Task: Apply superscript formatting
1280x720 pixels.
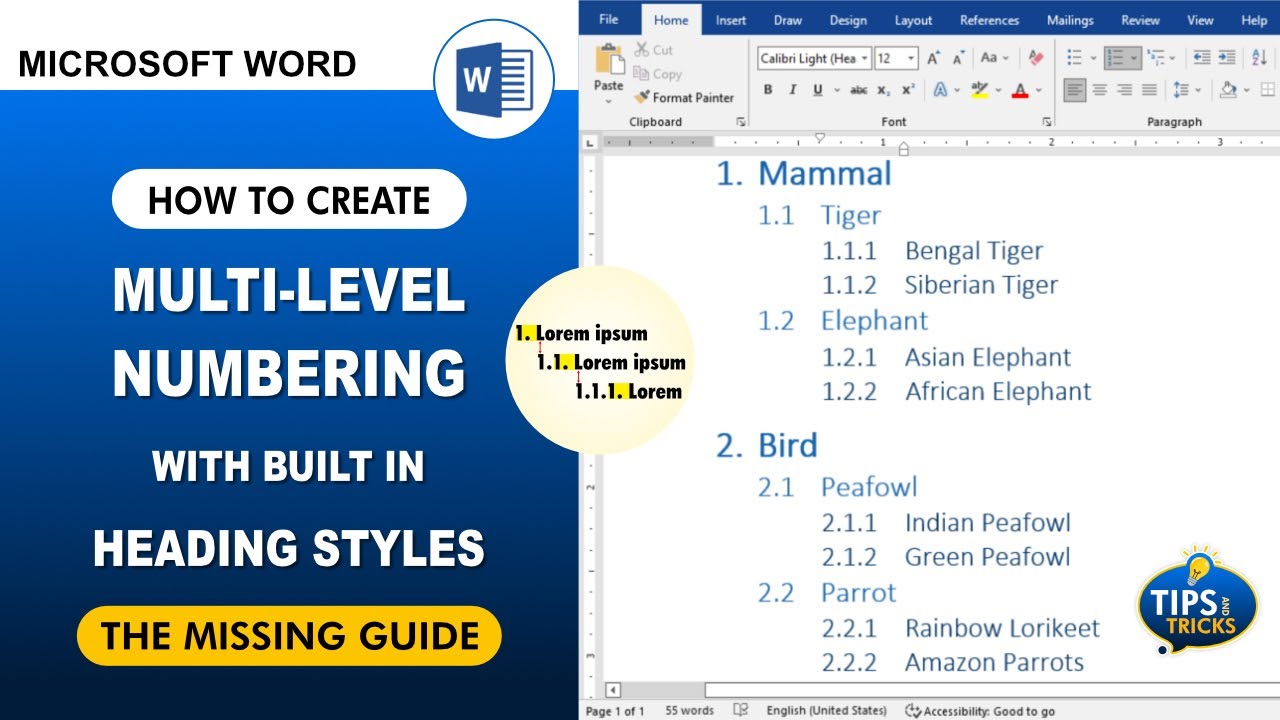Action: (907, 90)
